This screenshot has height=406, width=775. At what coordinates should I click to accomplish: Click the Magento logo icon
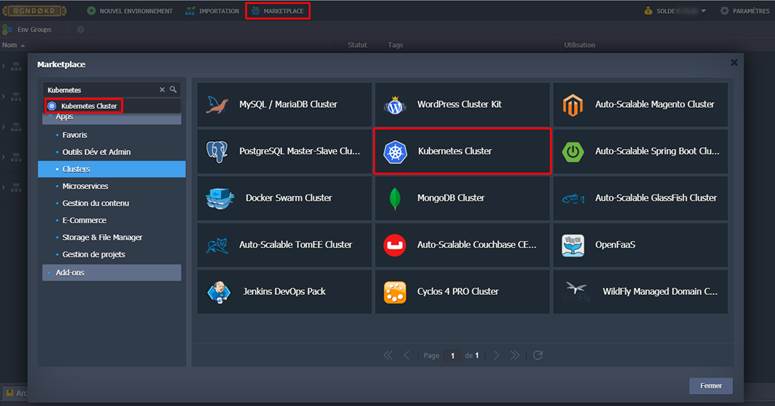point(573,105)
